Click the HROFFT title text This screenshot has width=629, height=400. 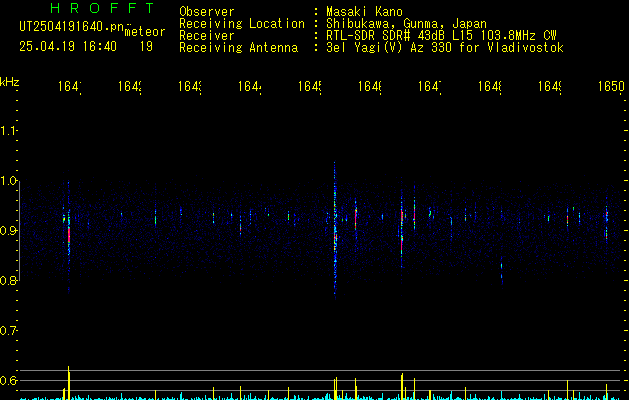coord(103,8)
